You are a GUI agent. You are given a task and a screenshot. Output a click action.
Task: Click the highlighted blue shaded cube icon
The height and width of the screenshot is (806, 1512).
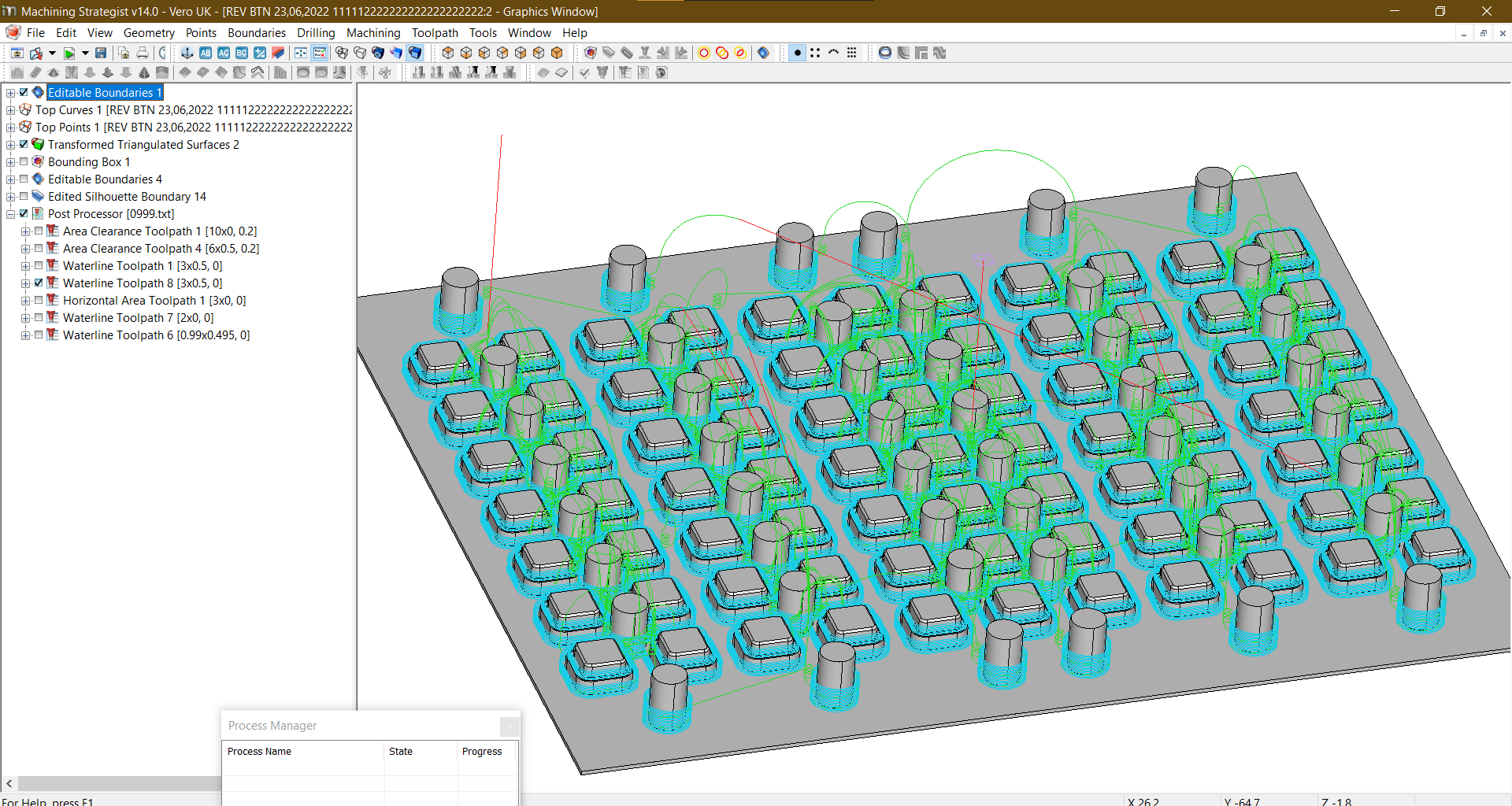(x=415, y=53)
